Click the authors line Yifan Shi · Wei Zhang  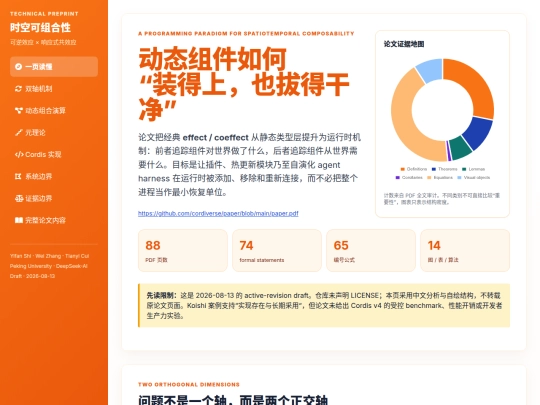coord(50,256)
